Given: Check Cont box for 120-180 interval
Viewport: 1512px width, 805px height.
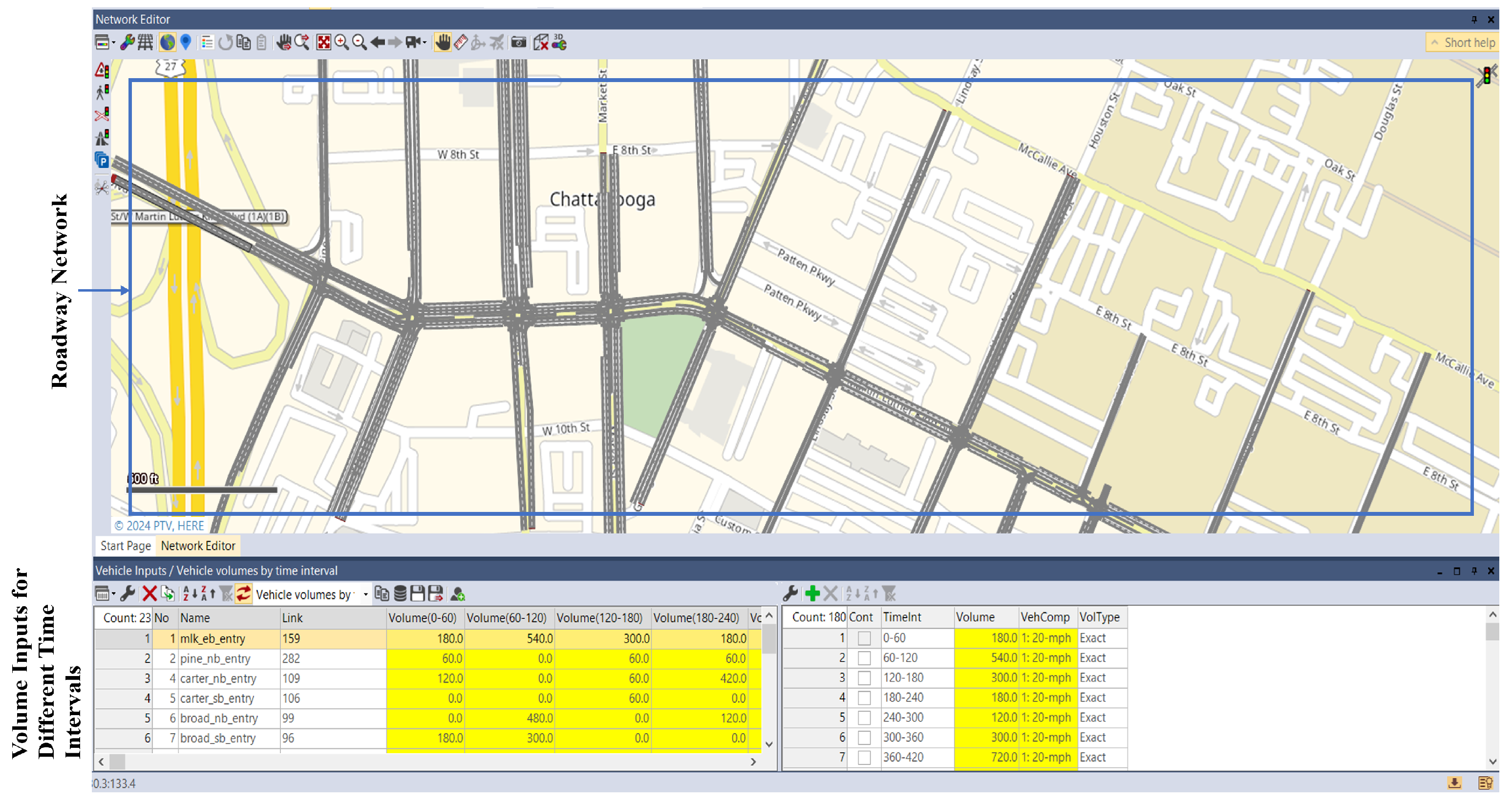Looking at the screenshot, I should click(x=864, y=678).
